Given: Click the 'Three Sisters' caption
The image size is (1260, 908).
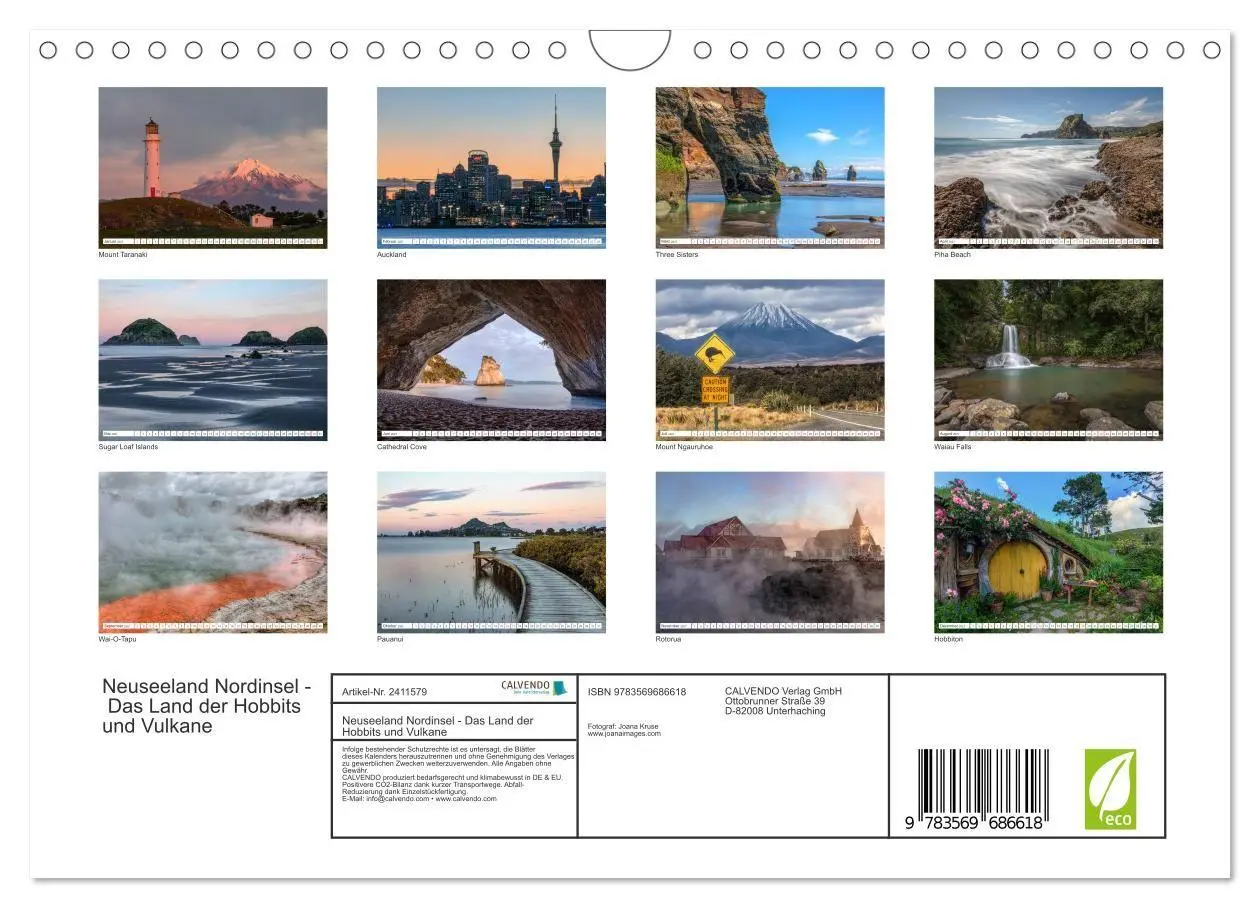Looking at the screenshot, I should point(677,255).
